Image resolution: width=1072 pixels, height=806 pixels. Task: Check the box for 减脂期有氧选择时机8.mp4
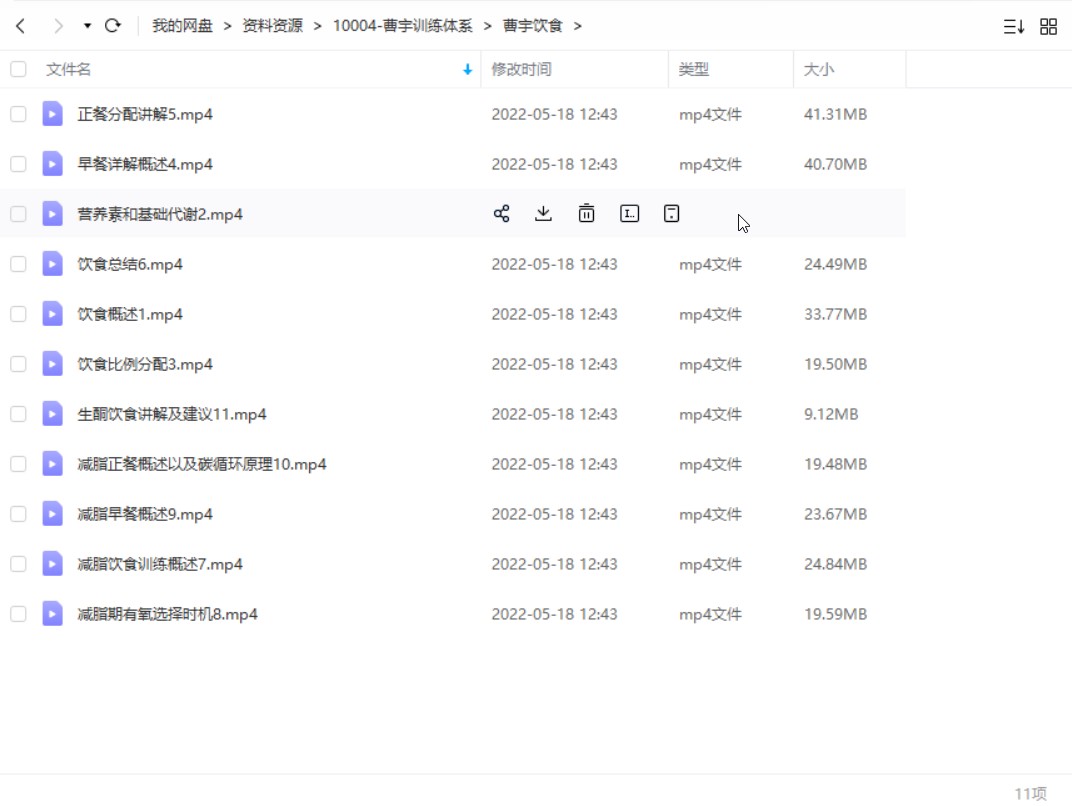(x=18, y=613)
